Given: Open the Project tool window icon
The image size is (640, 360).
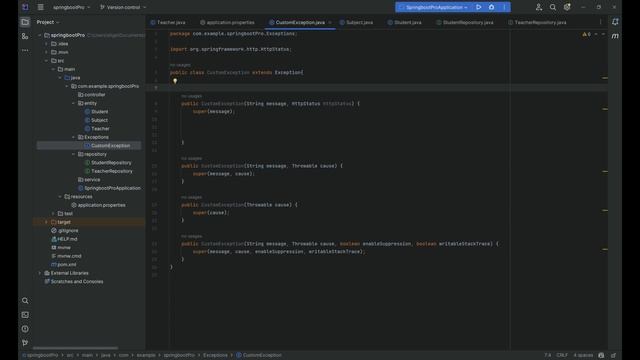Looking at the screenshot, I should pos(25,22).
